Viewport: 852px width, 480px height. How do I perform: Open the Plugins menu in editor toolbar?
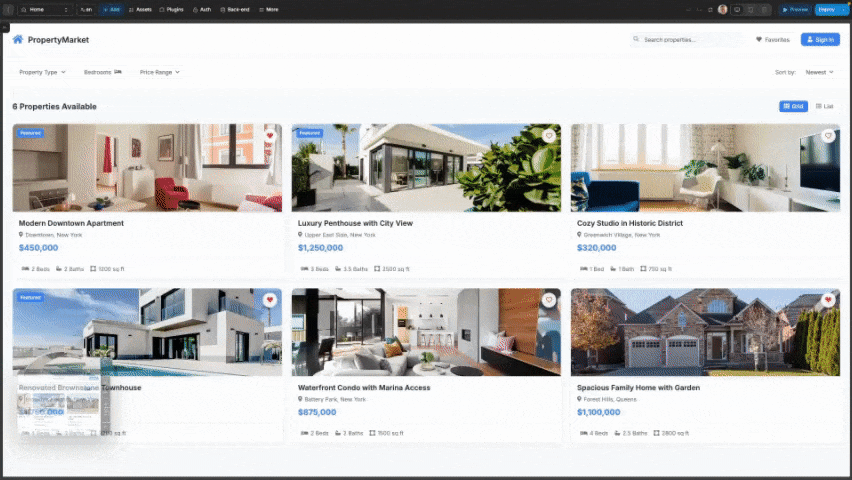point(174,9)
